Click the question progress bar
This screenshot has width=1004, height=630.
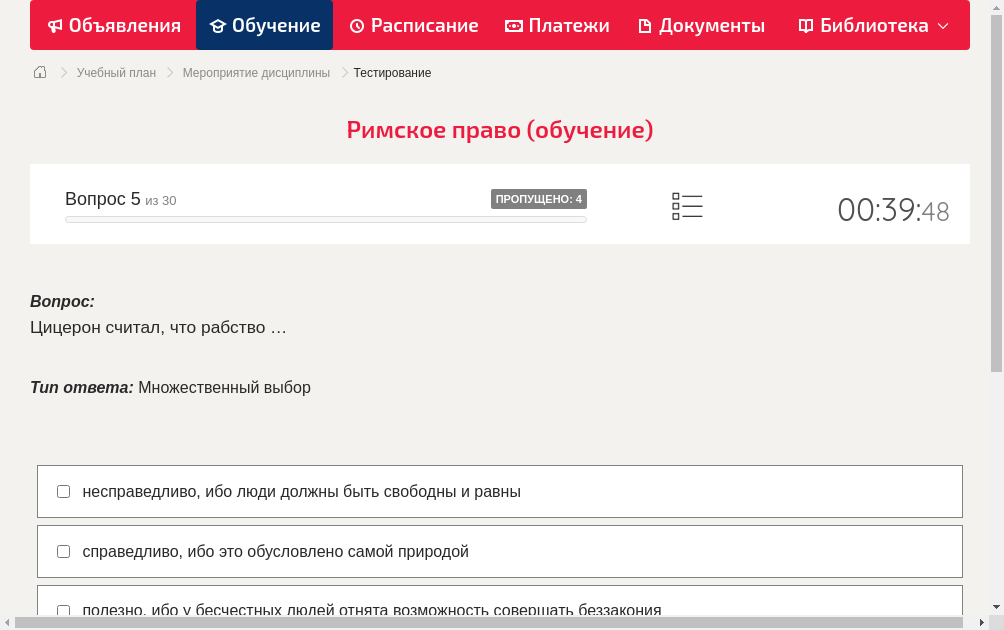pos(325,219)
